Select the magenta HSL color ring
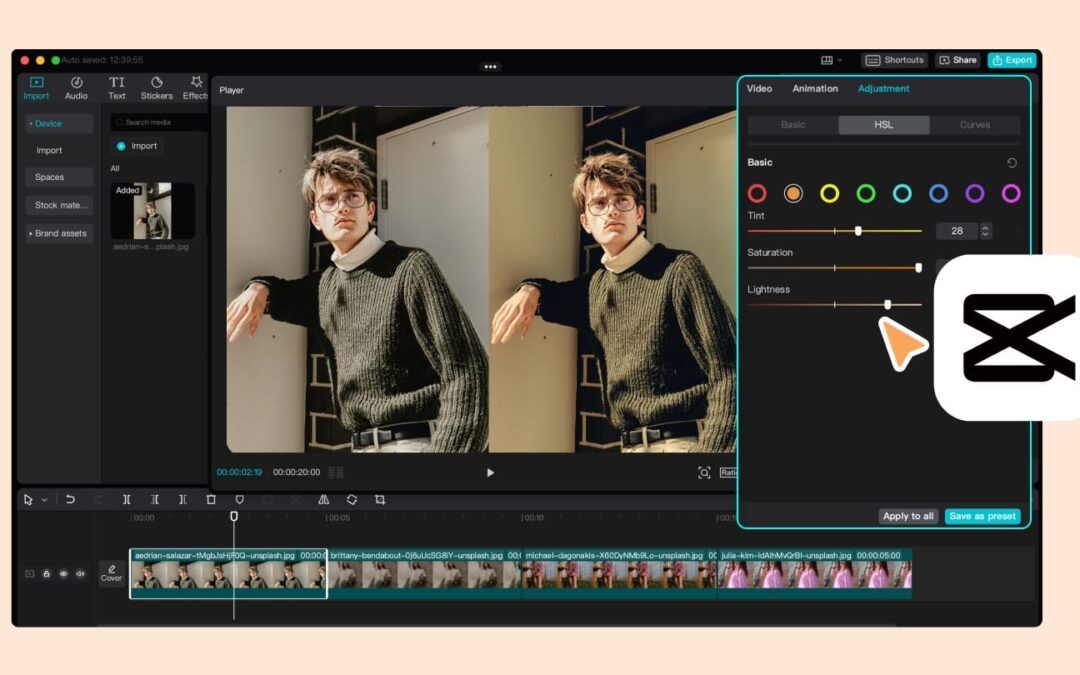Screen dimensions: 1080x675 pyautogui.click(x=1011, y=194)
